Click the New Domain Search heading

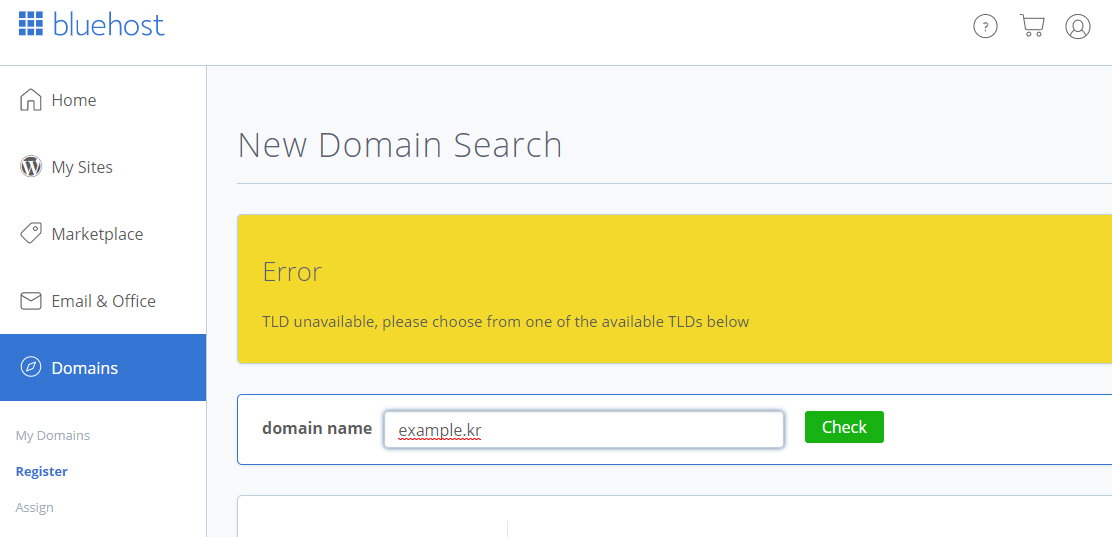click(x=400, y=145)
